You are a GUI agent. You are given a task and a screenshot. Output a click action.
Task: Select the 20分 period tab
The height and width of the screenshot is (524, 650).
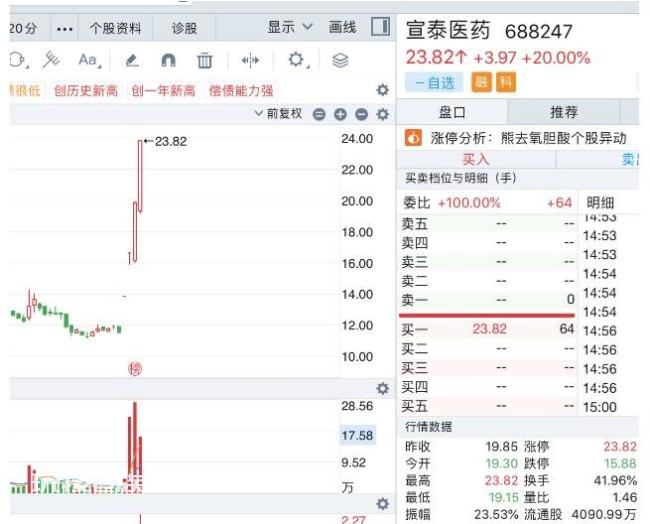(x=25, y=28)
